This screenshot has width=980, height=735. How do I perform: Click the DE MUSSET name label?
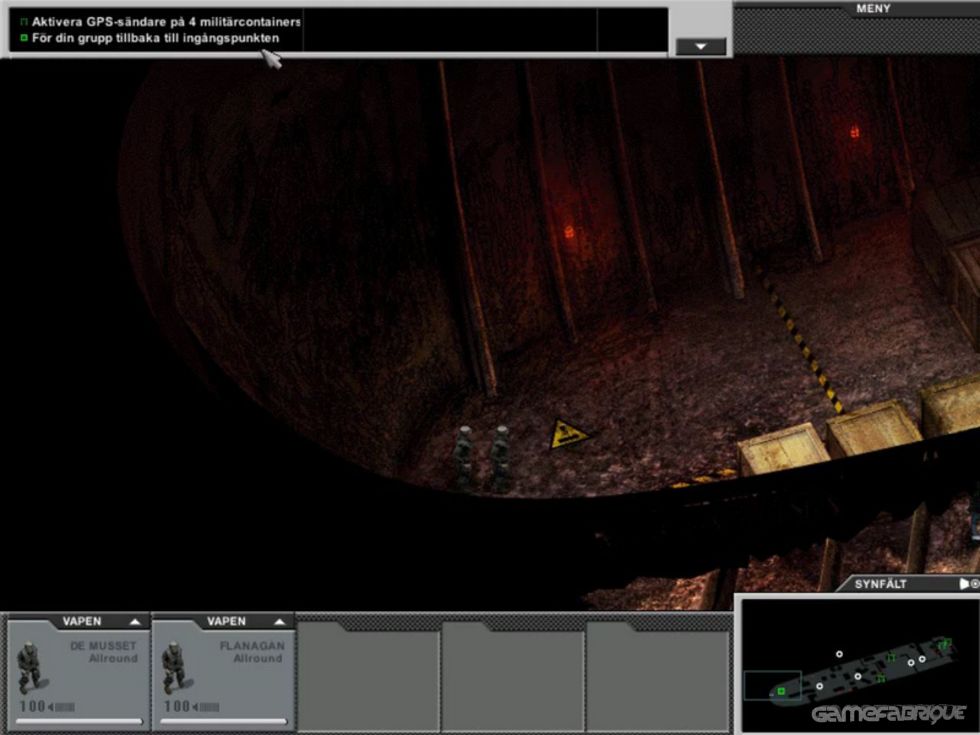[103, 646]
